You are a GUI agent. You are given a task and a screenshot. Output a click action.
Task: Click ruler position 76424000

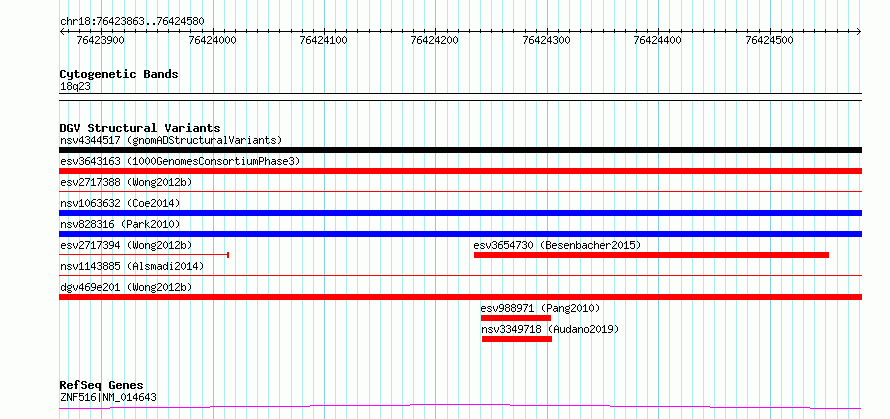click(212, 40)
